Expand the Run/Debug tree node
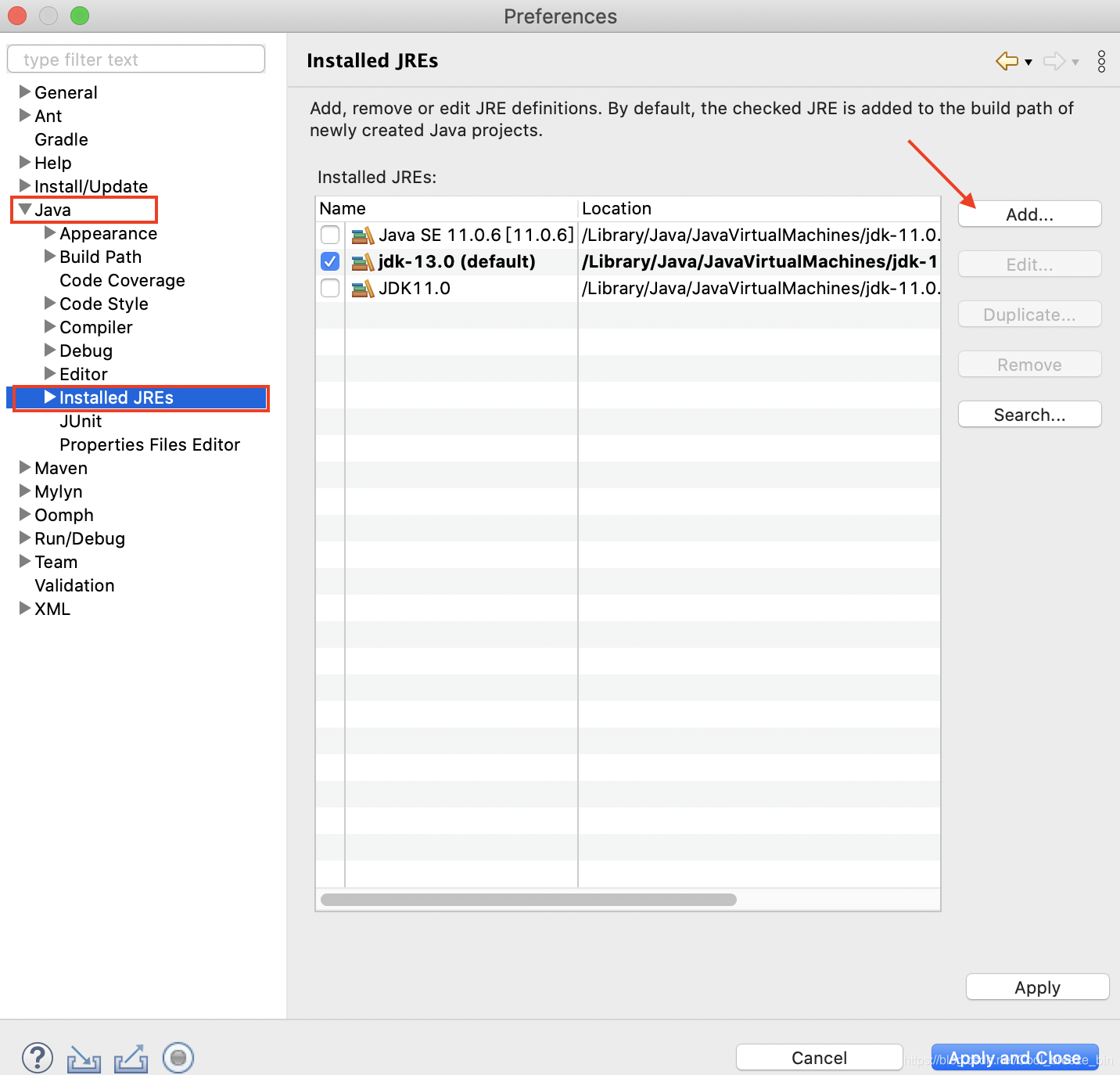The height and width of the screenshot is (1075, 1120). click(25, 537)
